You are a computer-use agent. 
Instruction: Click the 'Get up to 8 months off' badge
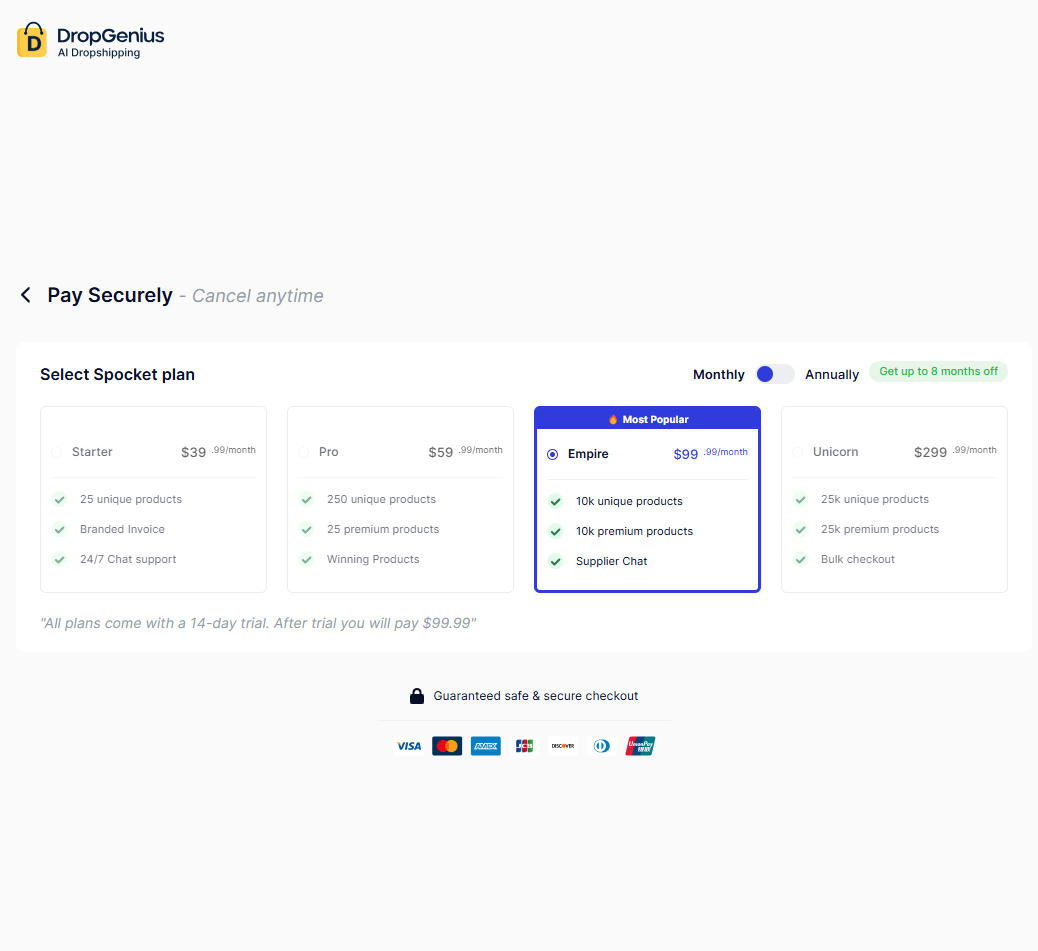click(938, 372)
